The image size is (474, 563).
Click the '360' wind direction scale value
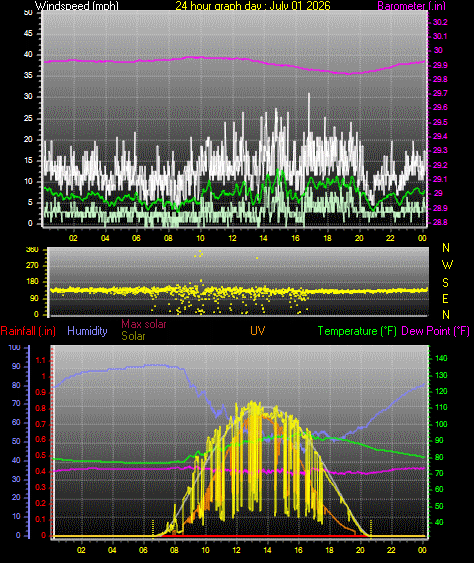[x=32, y=250]
